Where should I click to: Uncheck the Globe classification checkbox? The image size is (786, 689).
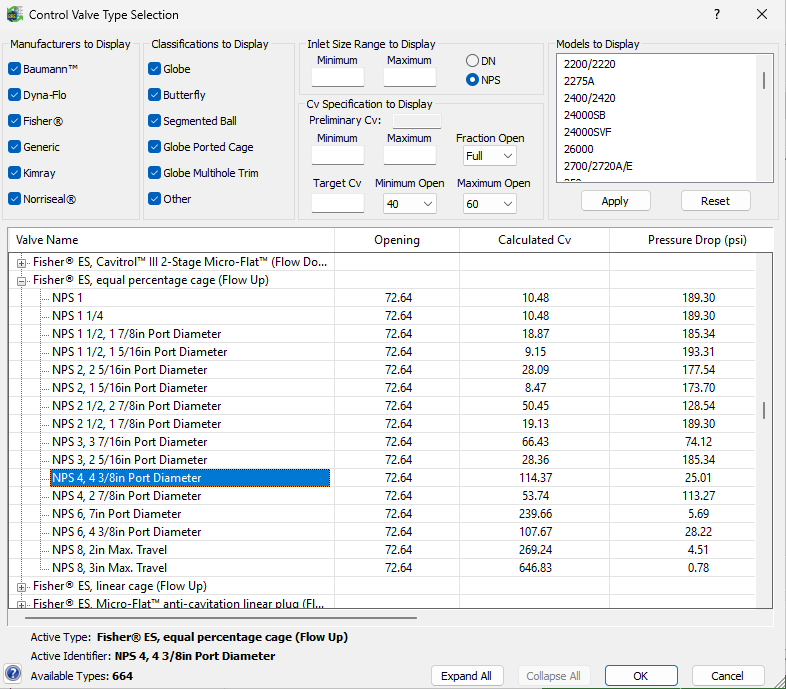tap(154, 69)
